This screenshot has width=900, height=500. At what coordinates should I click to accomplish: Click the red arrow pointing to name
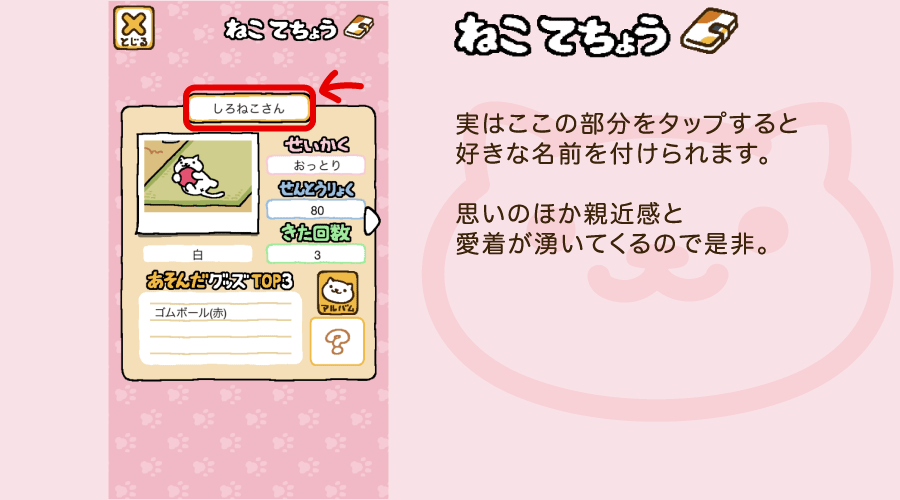pyautogui.click(x=342, y=86)
